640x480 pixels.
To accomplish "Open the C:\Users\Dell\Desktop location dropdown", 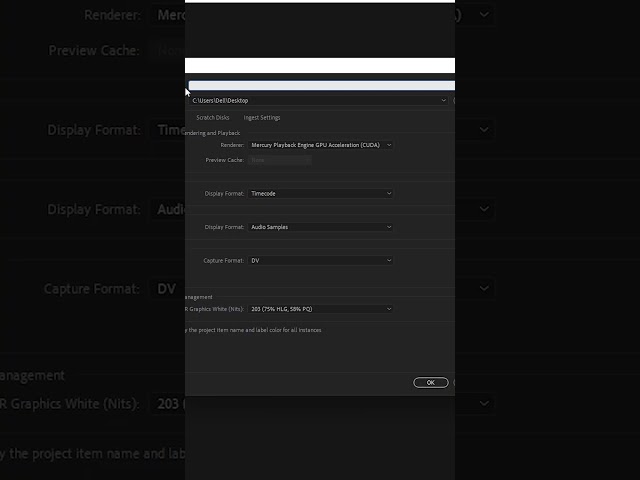I will click(x=315, y=100).
